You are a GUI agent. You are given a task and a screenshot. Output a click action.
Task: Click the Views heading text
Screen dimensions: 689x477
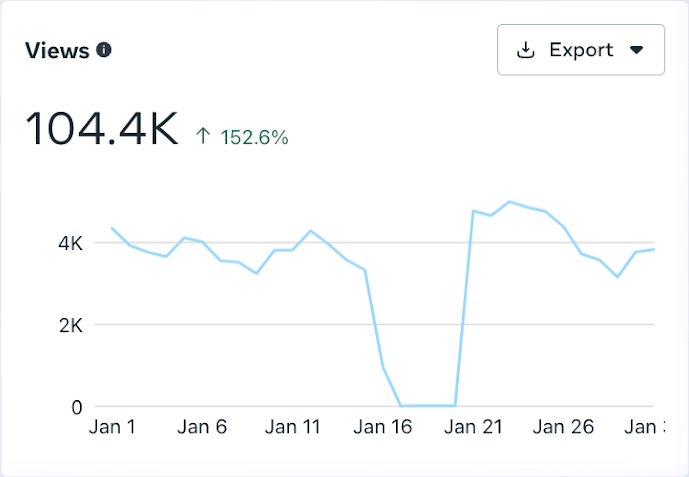click(57, 50)
